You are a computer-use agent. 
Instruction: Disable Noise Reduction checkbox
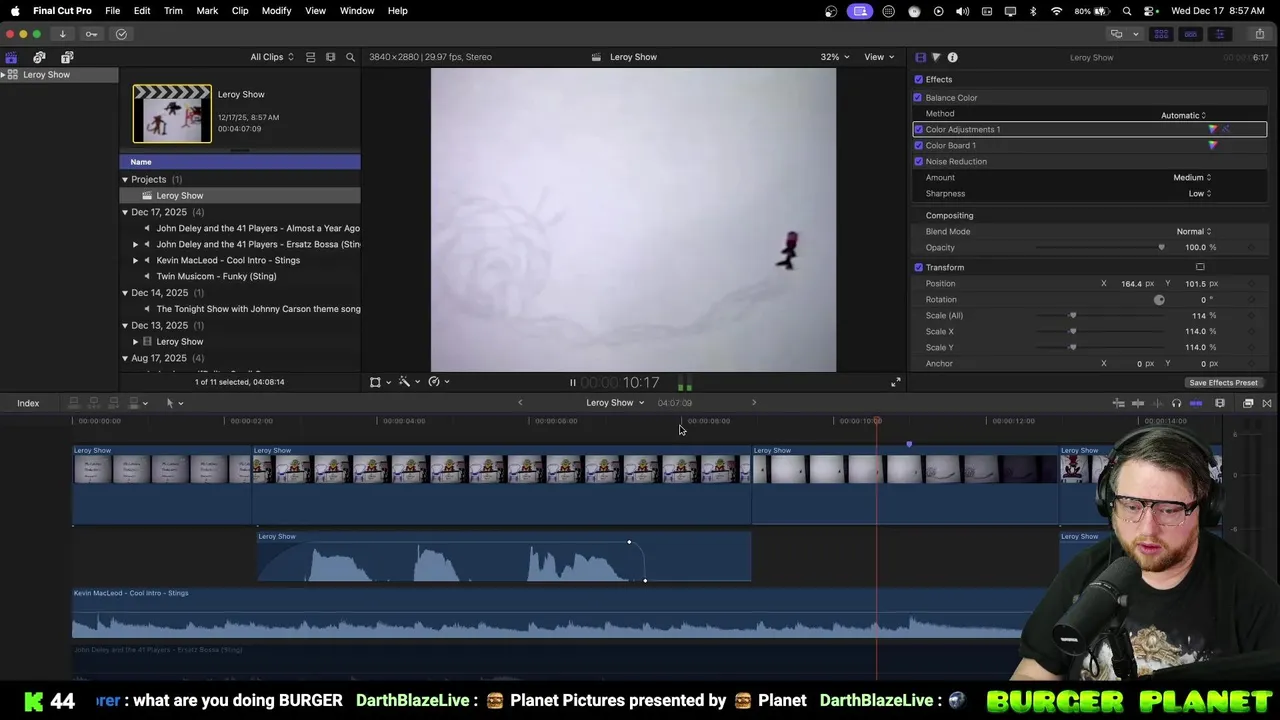(x=918, y=161)
